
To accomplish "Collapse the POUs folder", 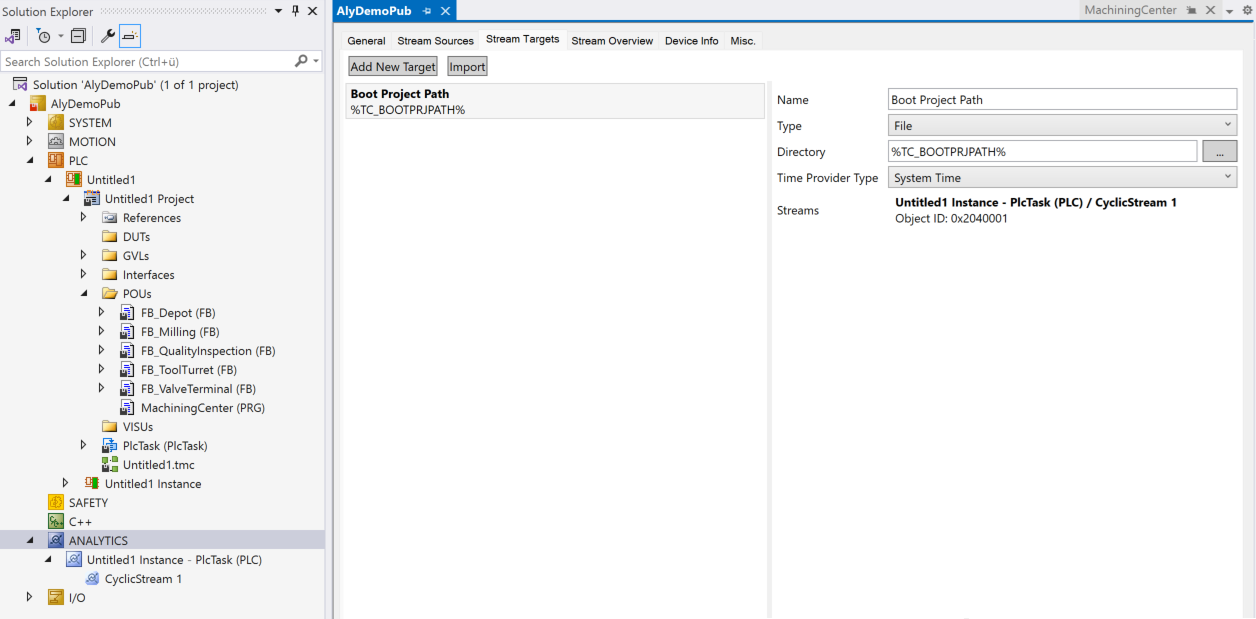I will click(85, 294).
